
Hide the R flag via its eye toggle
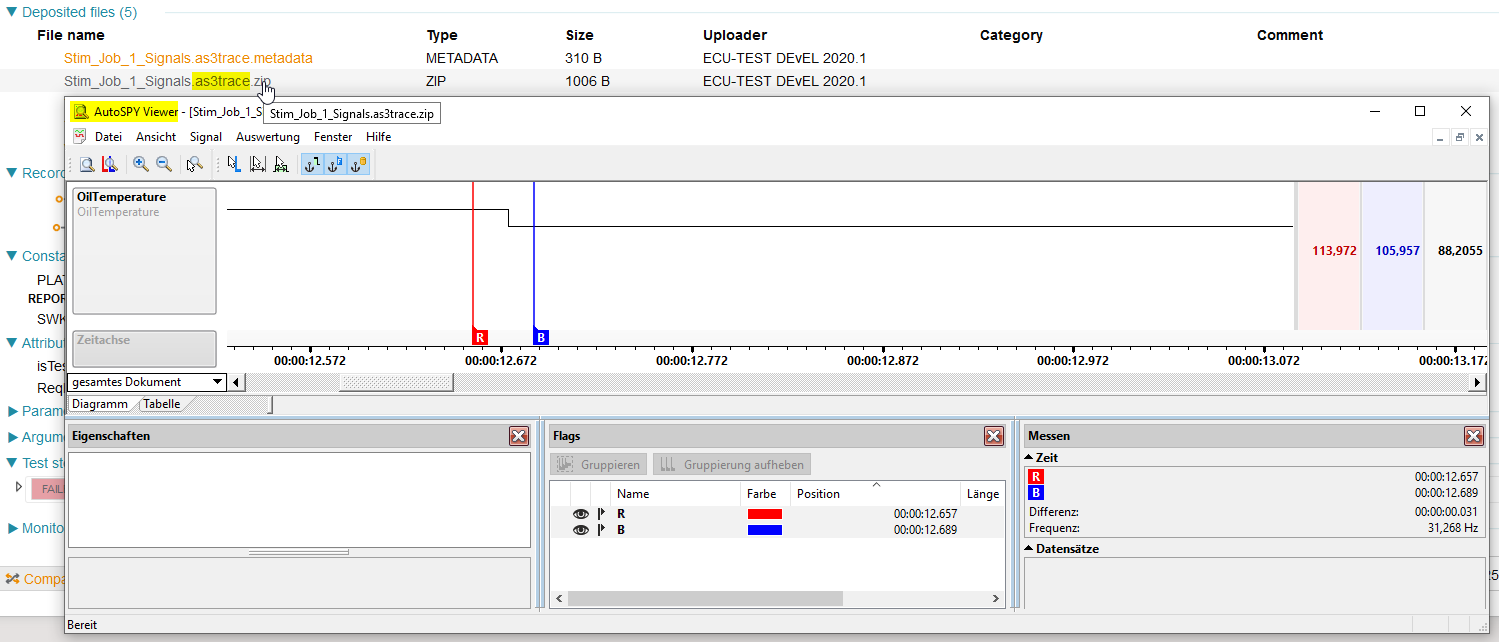point(581,514)
